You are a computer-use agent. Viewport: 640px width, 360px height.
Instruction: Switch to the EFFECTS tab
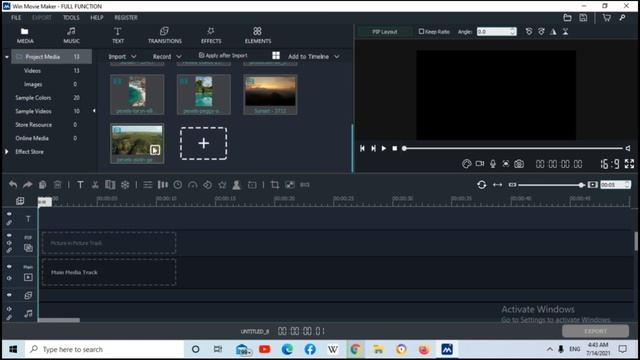pyautogui.click(x=211, y=35)
